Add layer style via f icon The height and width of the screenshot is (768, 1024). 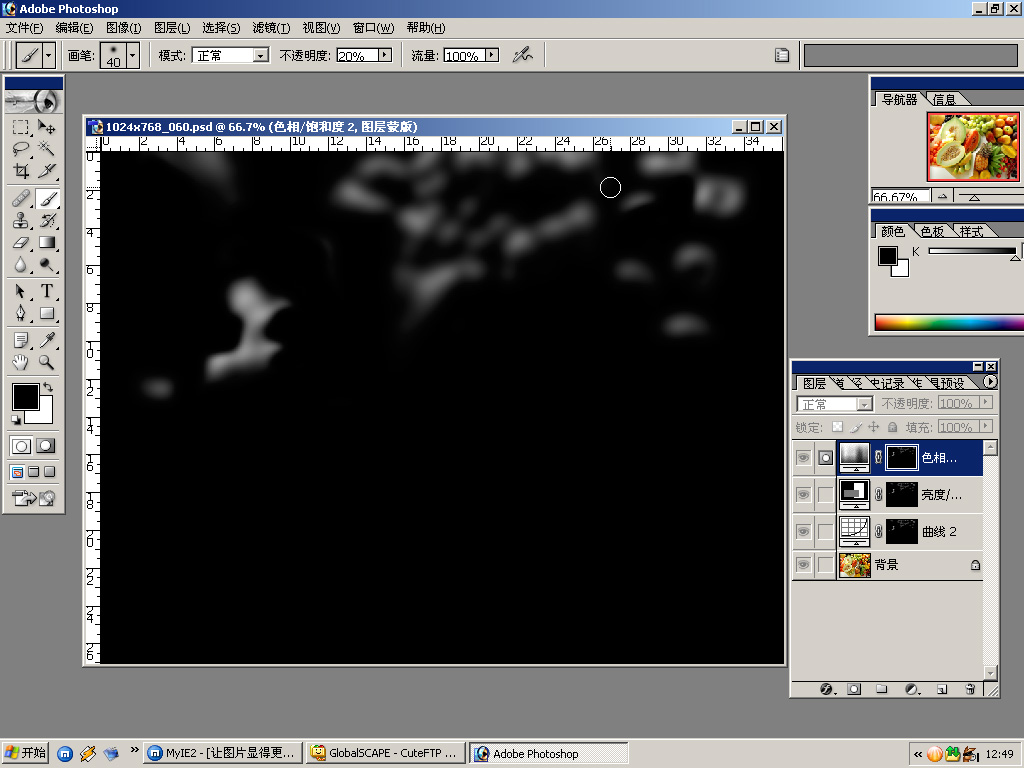click(x=827, y=689)
